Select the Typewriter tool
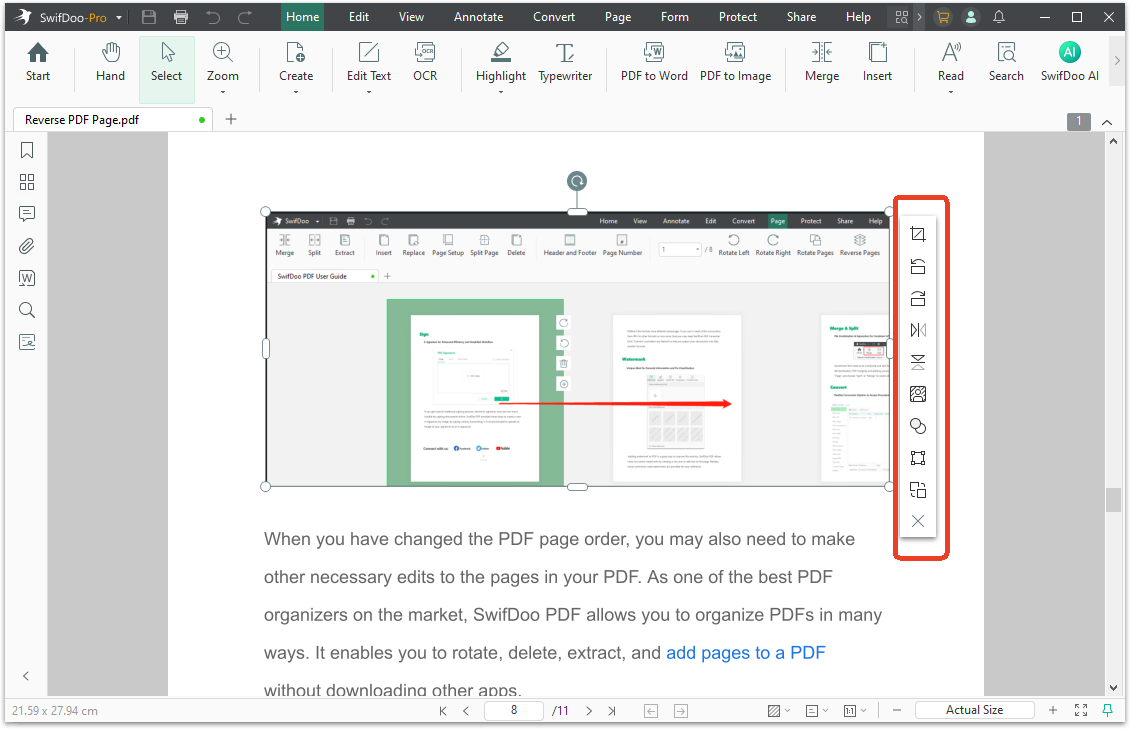The image size is (1130, 729). pyautogui.click(x=565, y=62)
